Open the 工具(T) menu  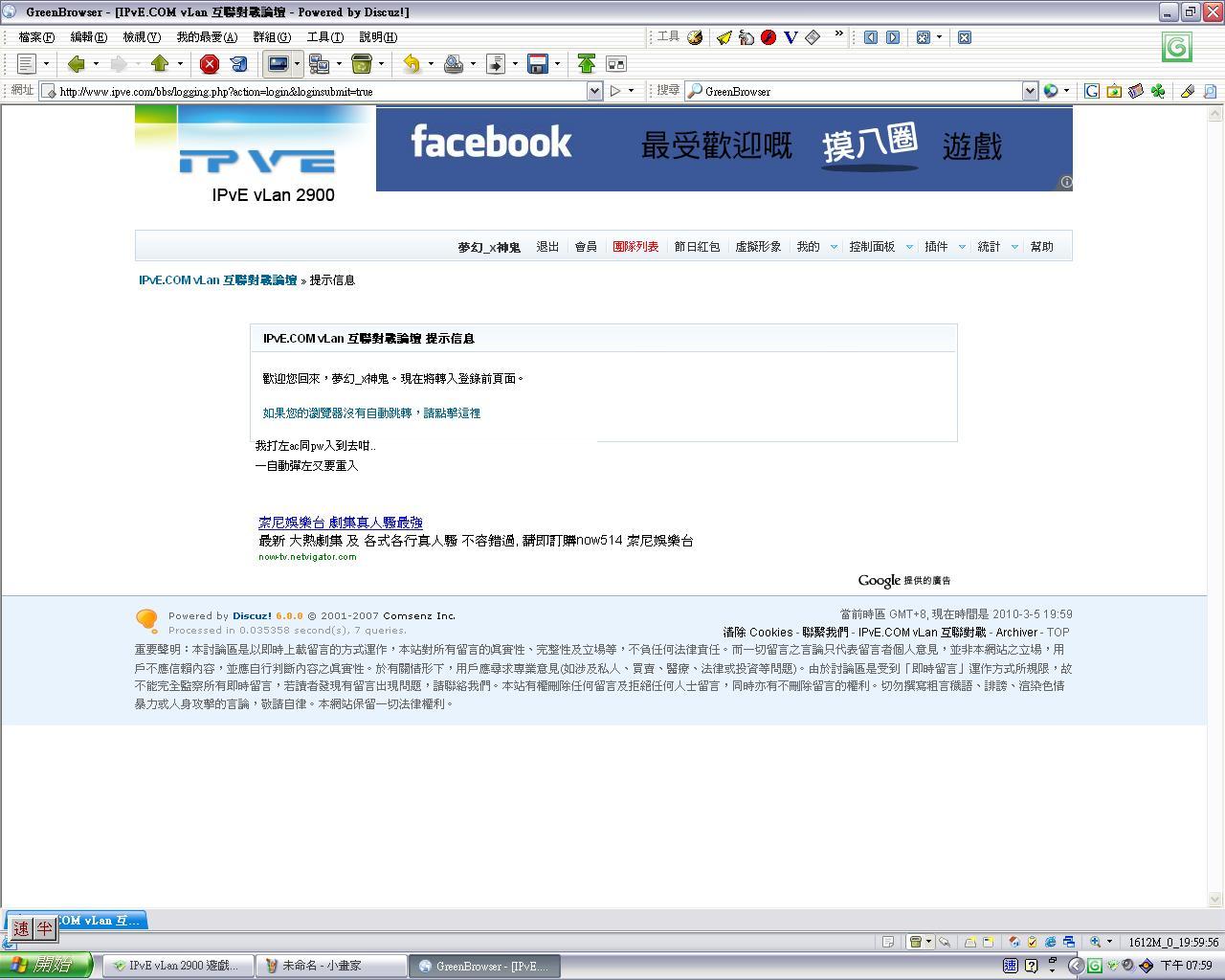325,37
